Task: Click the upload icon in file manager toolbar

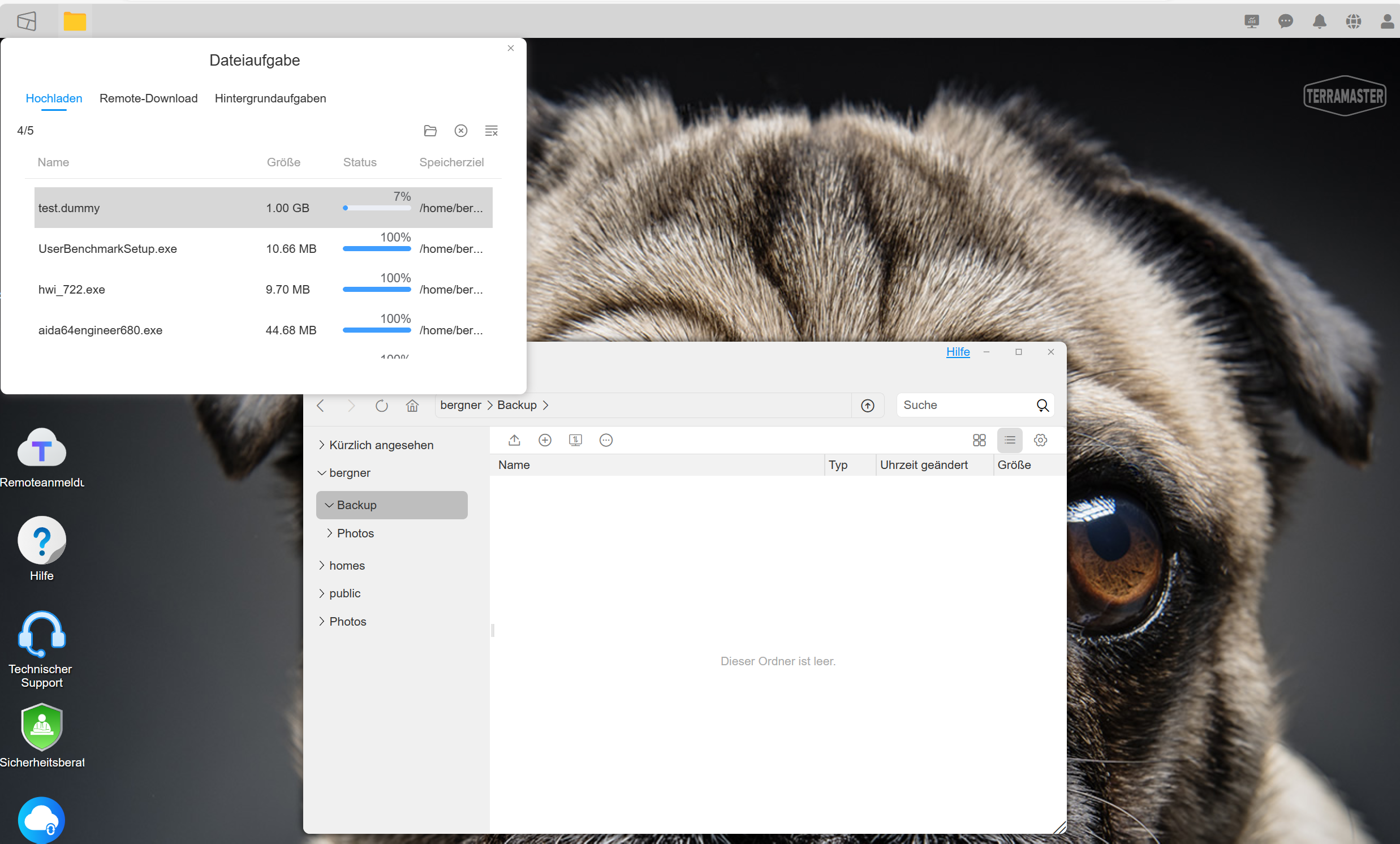Action: [514, 440]
